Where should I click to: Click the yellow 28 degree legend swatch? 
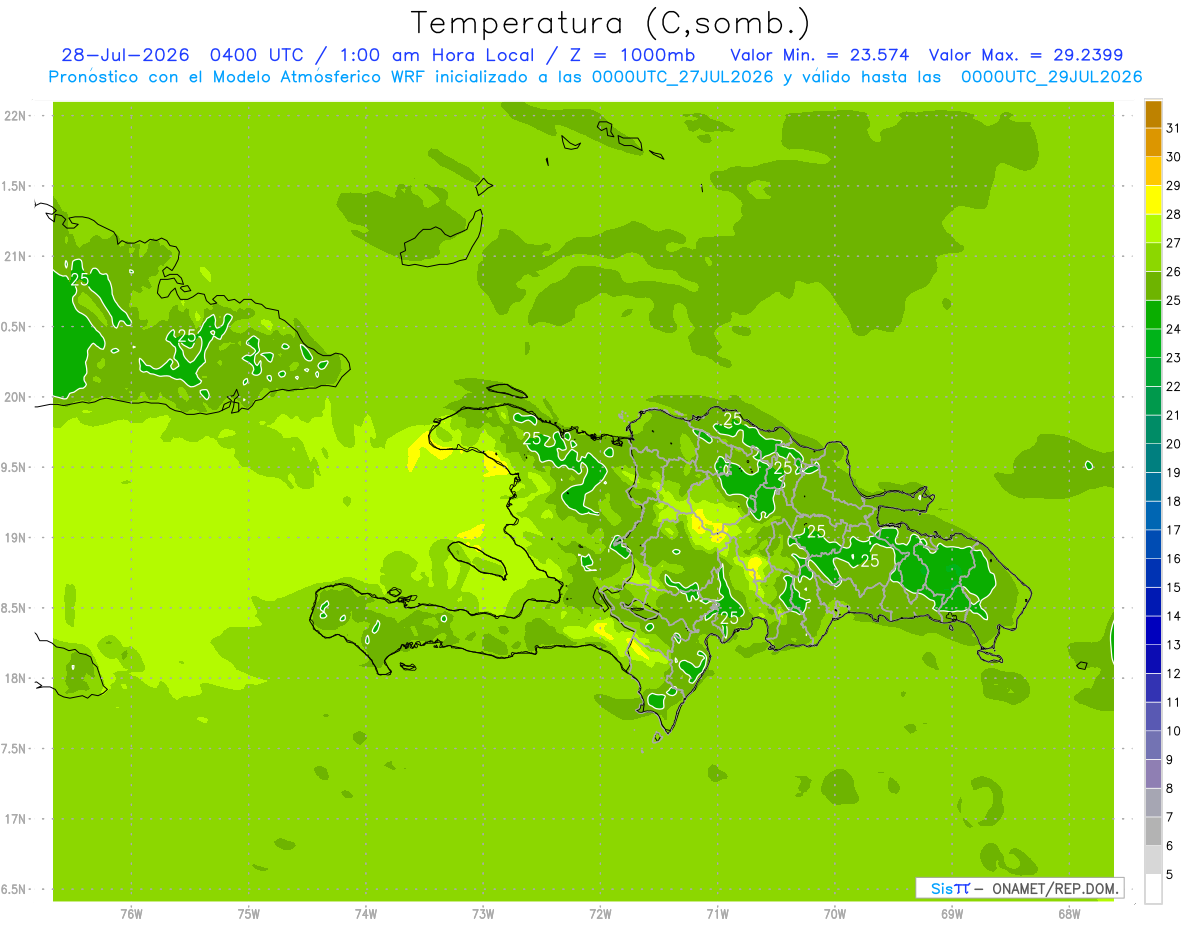click(1153, 201)
